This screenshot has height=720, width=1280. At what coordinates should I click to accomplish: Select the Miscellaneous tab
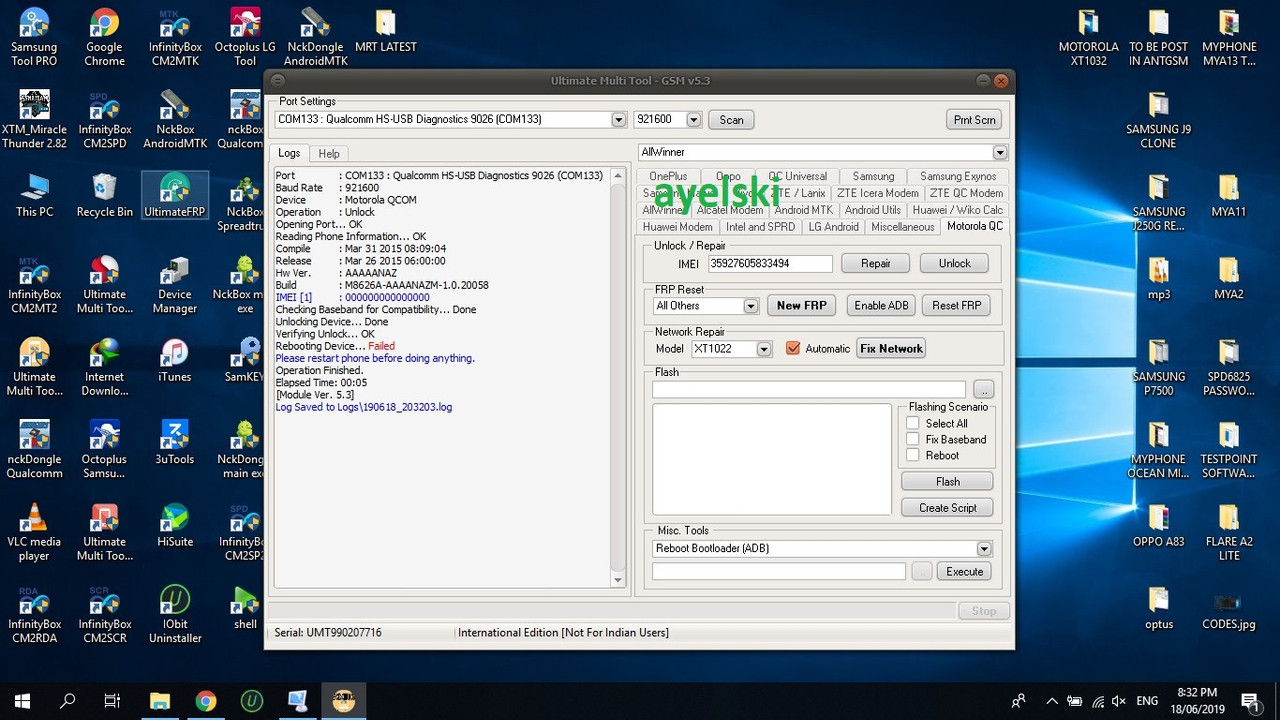[x=903, y=227]
